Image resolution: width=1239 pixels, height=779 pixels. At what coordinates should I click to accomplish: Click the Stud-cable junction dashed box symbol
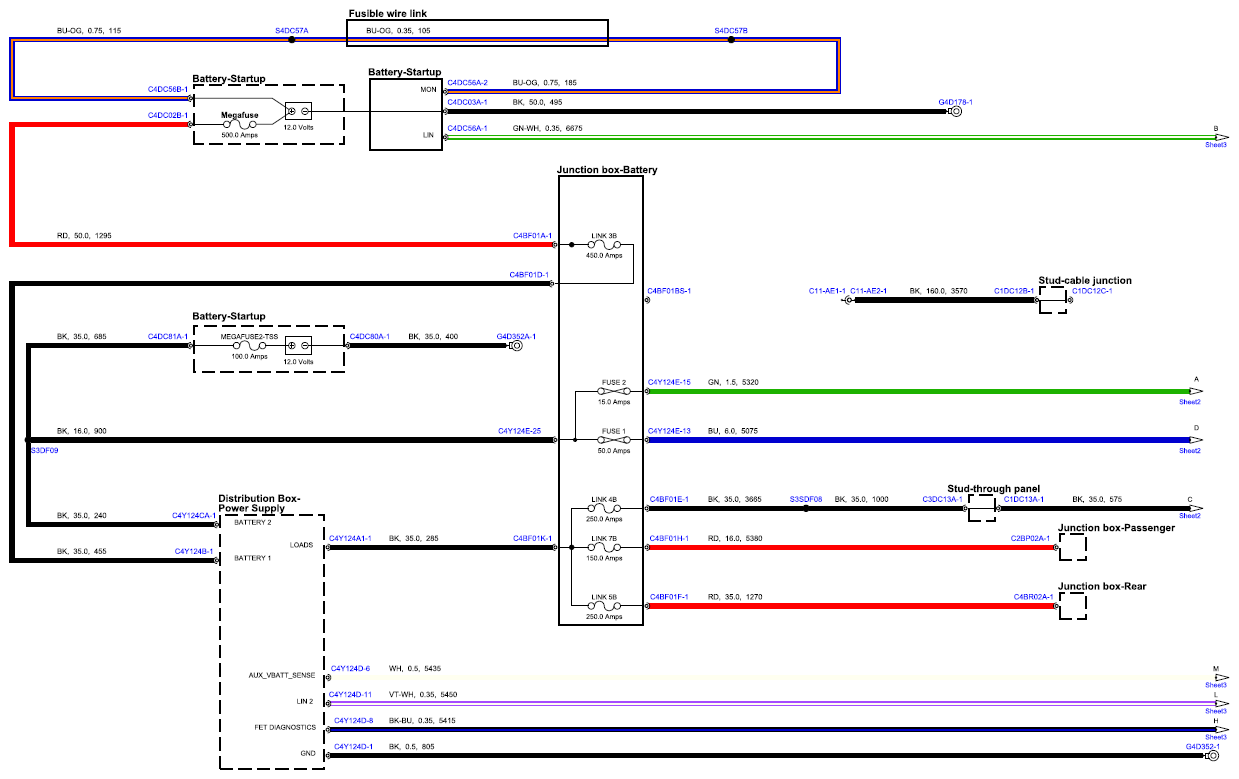coord(1053,299)
